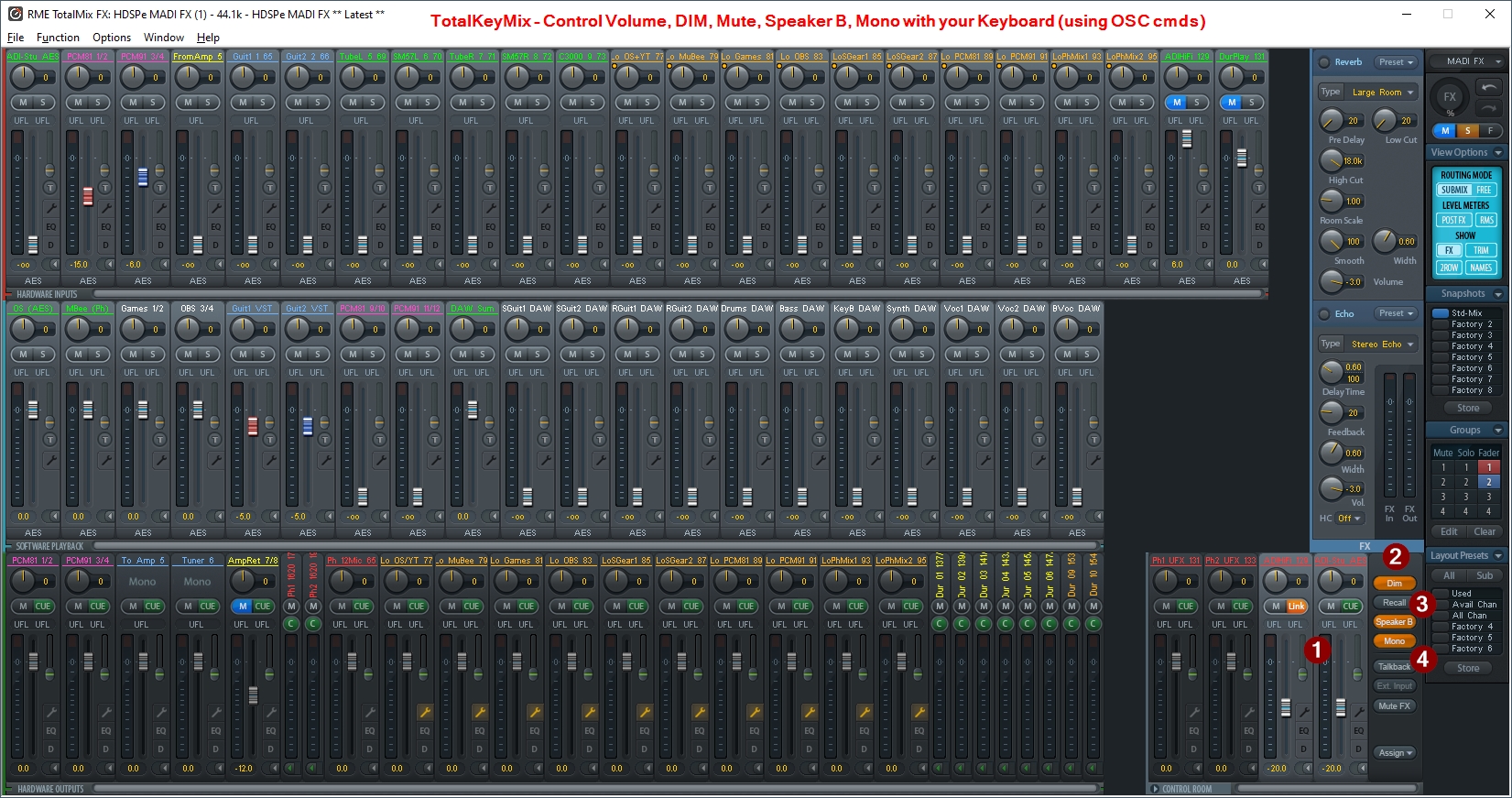Click the D button on ADIHiFi control room channel

coord(1303,749)
